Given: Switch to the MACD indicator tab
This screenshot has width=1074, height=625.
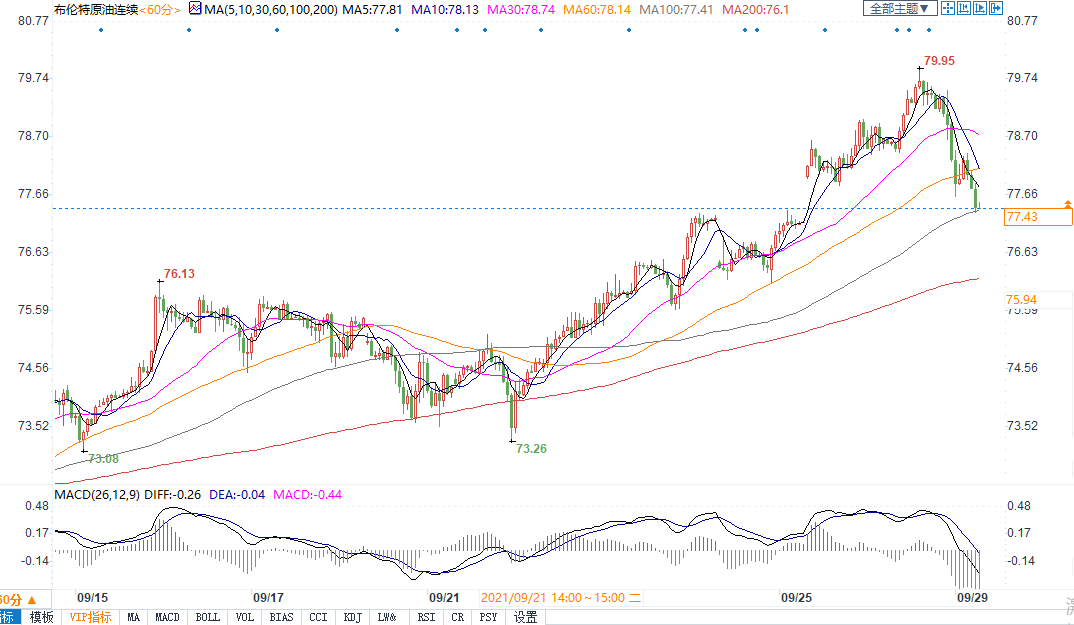Looking at the screenshot, I should 167,617.
